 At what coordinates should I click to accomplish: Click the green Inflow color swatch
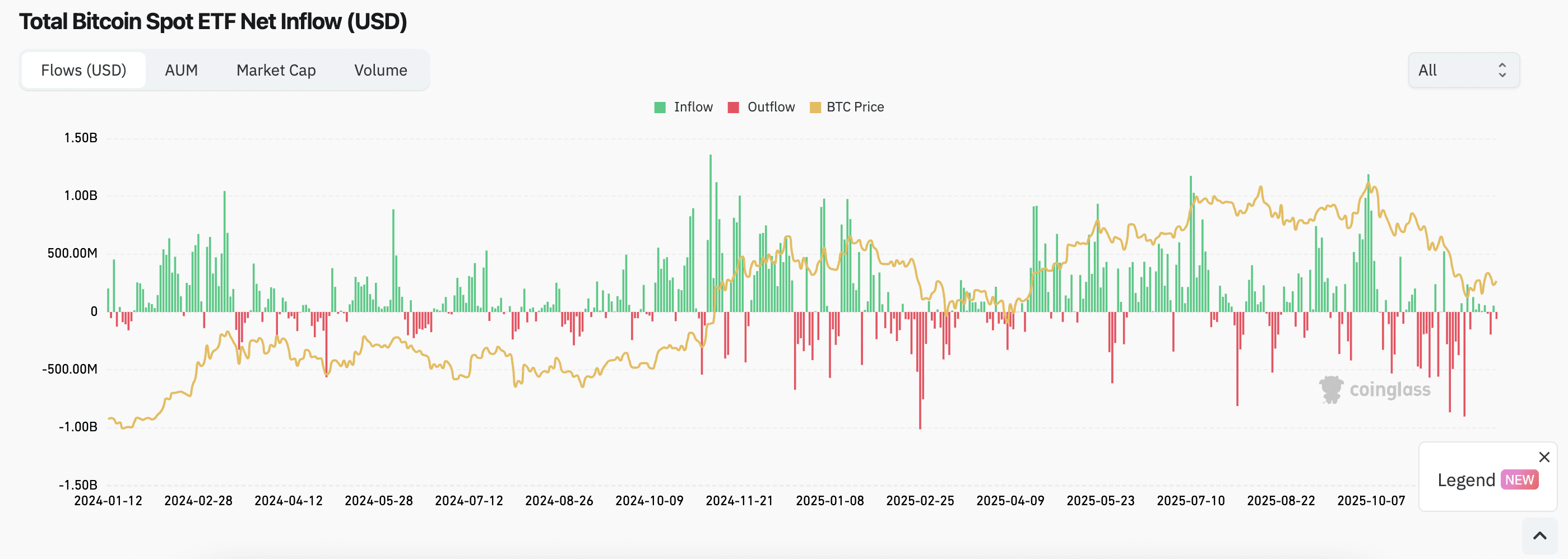pyautogui.click(x=660, y=108)
